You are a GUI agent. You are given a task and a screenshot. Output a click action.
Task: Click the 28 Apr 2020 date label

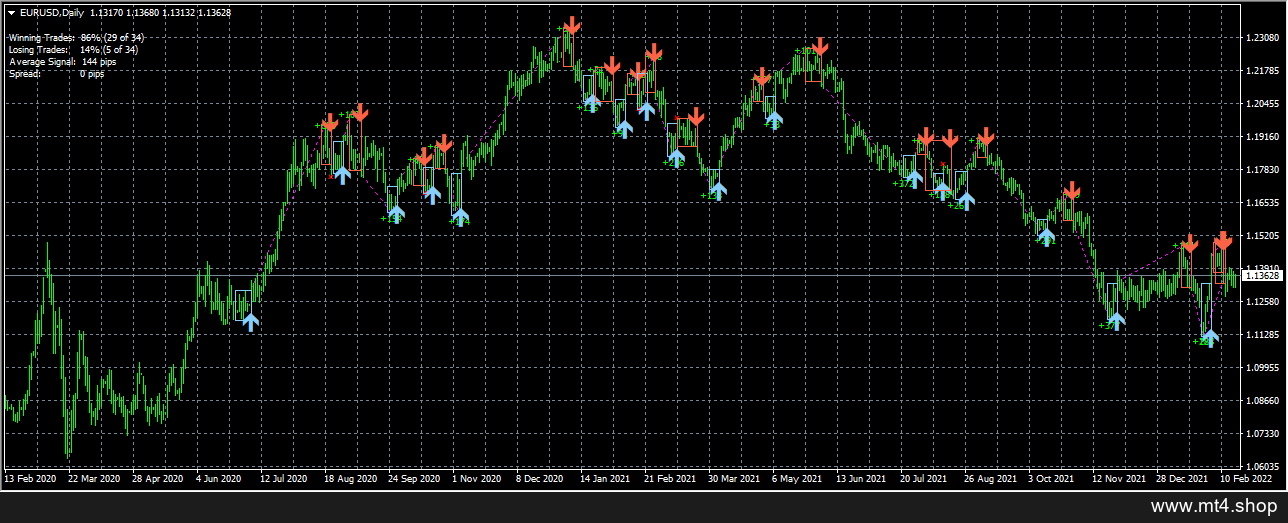[x=159, y=479]
